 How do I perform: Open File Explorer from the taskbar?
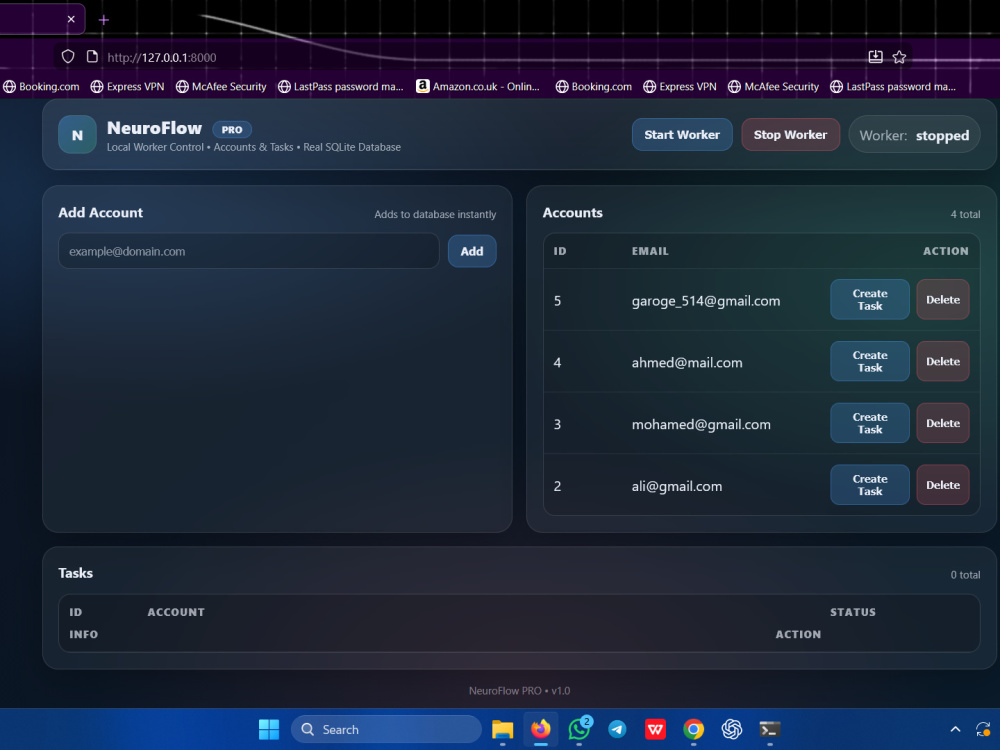coord(503,729)
